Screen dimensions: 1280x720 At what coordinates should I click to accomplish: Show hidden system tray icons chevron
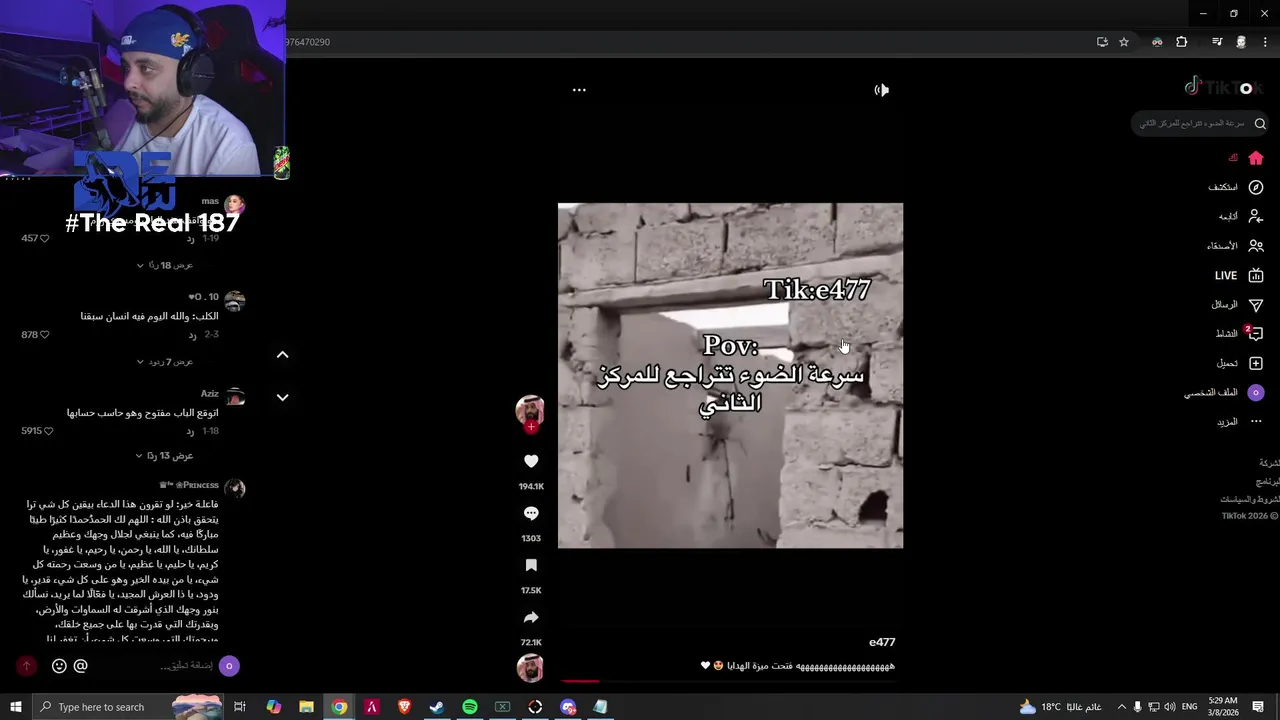[x=1121, y=707]
